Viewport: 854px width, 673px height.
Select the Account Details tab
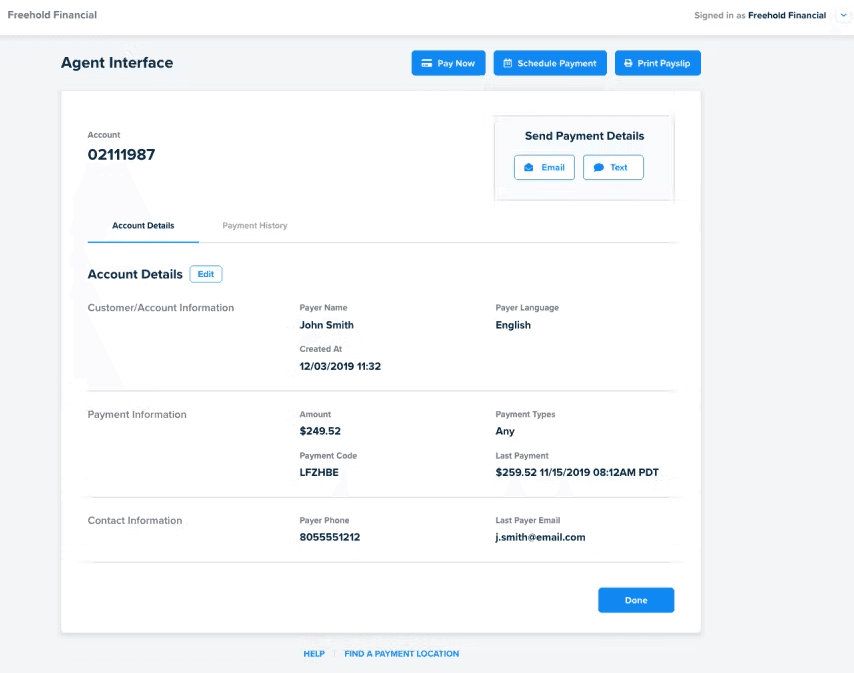[x=143, y=226]
